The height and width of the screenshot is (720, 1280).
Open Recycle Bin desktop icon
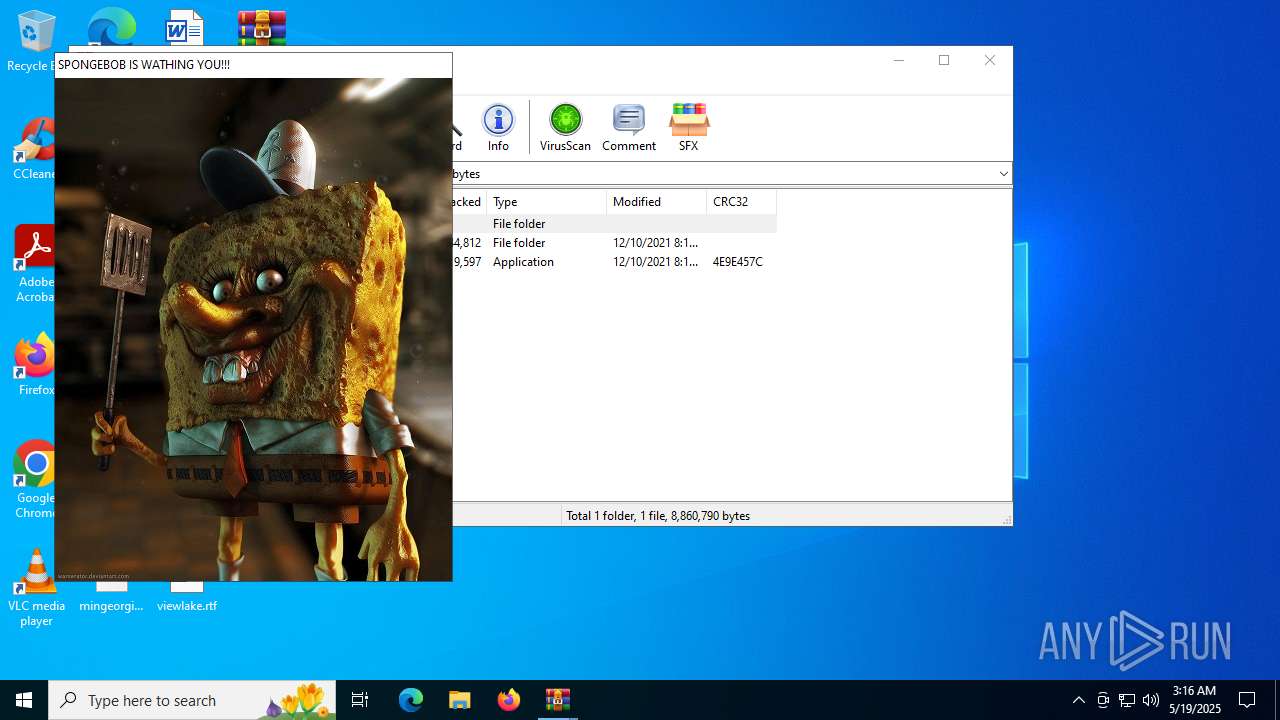(36, 41)
